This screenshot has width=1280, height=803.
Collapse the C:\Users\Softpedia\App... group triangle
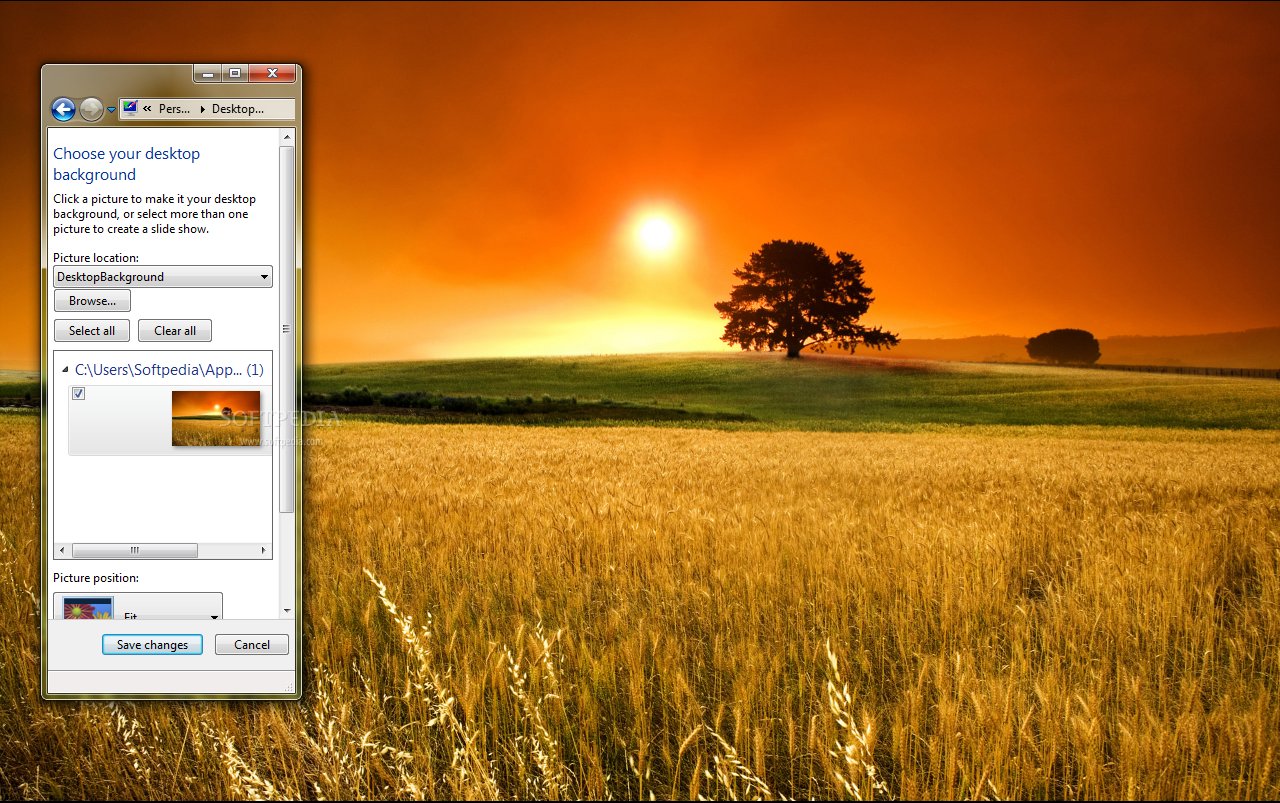pyautogui.click(x=65, y=370)
